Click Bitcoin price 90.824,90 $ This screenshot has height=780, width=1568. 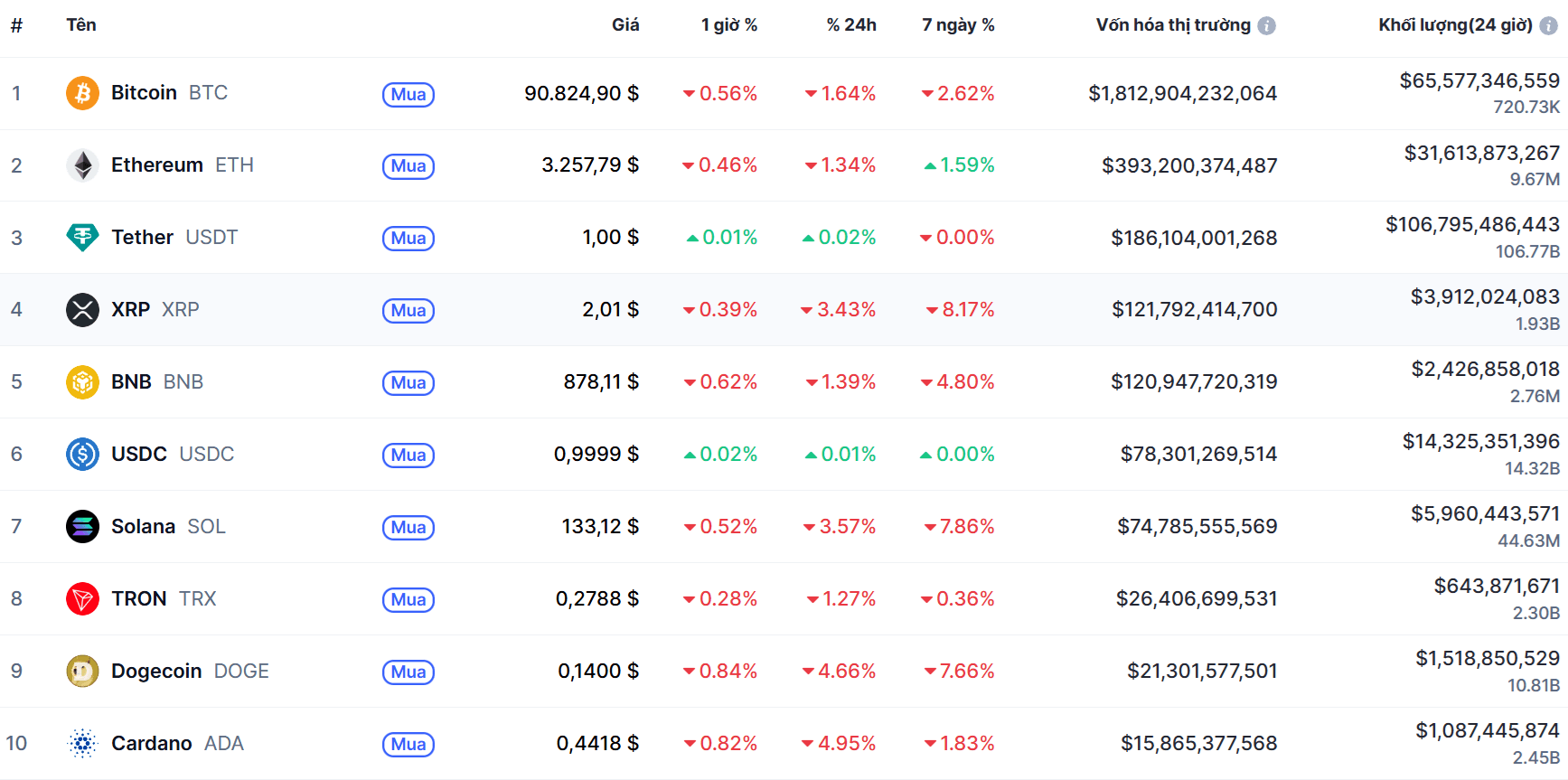coord(581,93)
